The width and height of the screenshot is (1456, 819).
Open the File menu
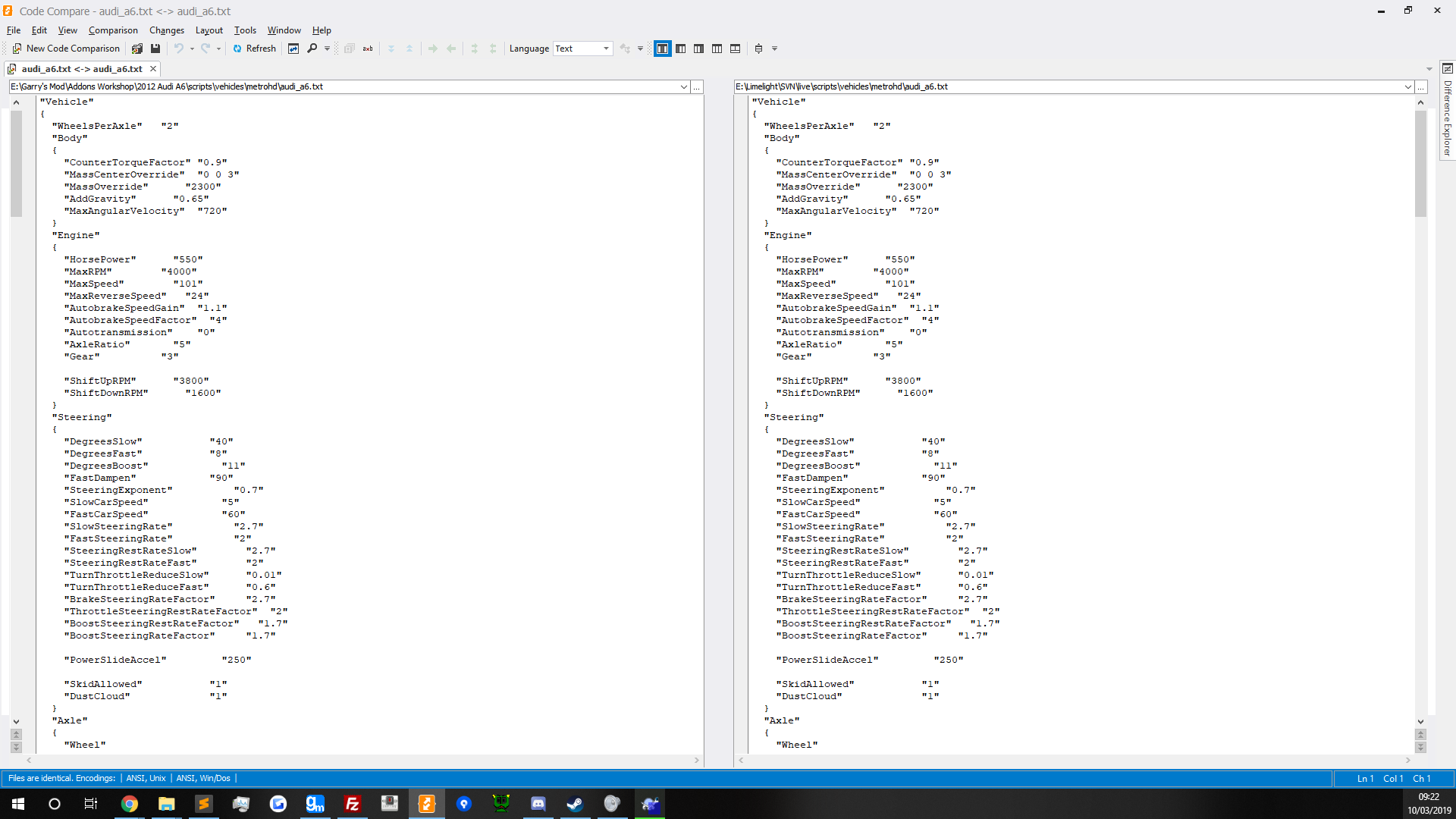click(x=14, y=30)
